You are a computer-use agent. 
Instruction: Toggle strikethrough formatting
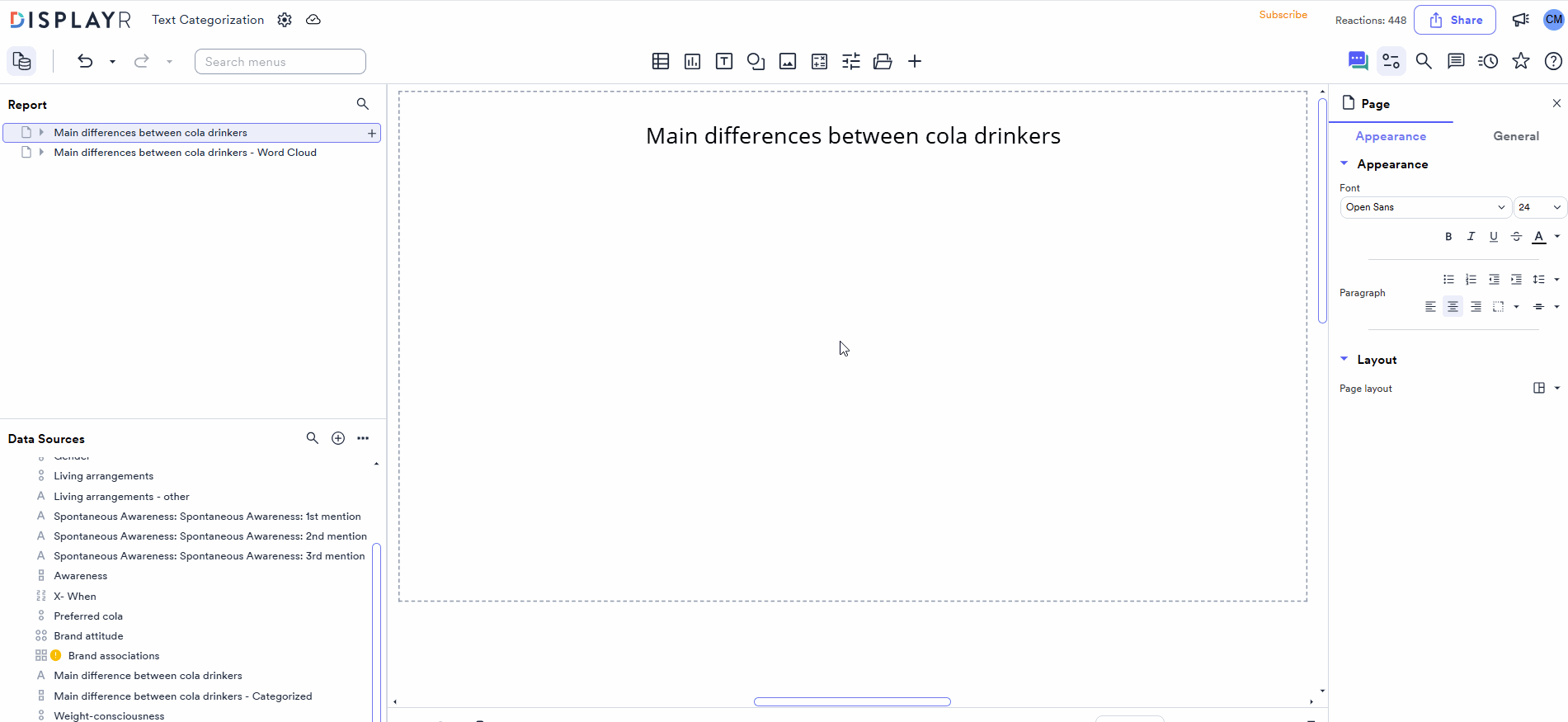coord(1516,237)
